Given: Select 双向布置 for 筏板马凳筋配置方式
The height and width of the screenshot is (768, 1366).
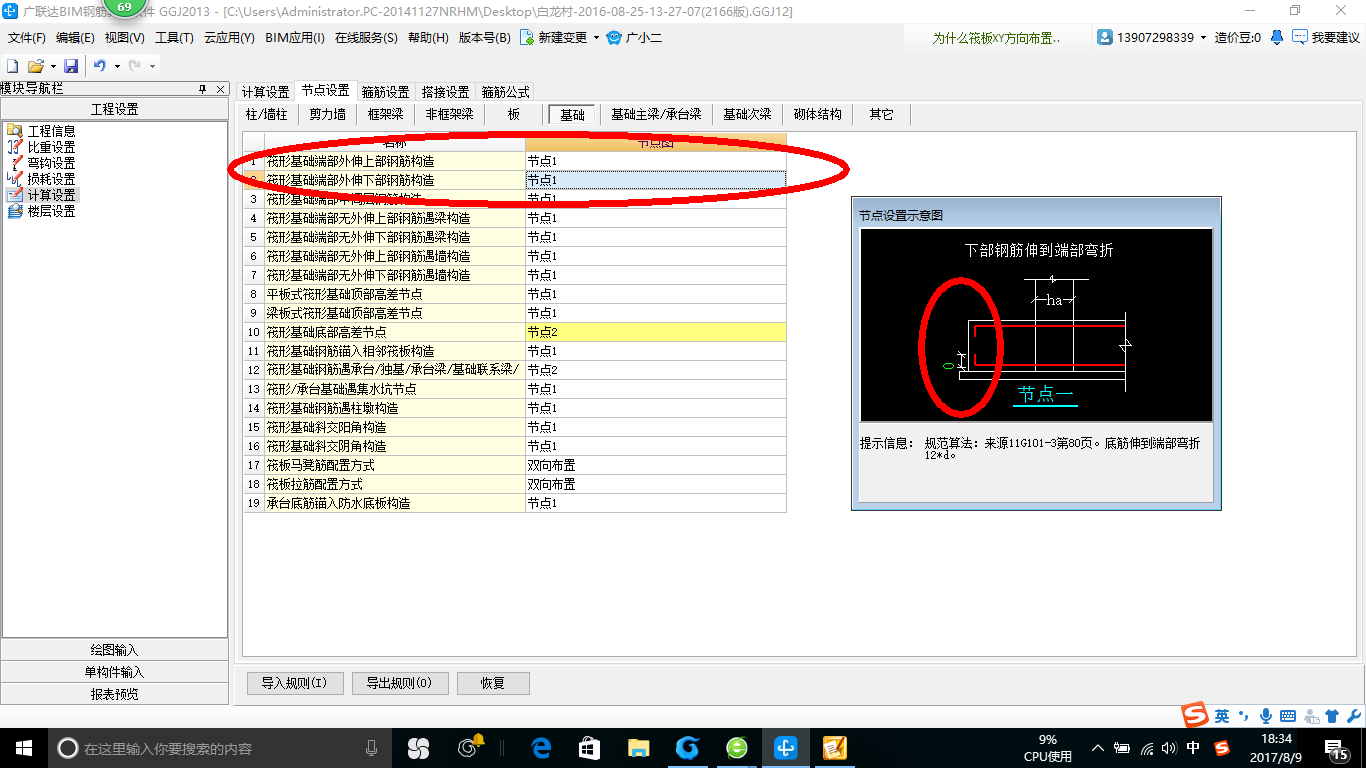Looking at the screenshot, I should (x=655, y=465).
